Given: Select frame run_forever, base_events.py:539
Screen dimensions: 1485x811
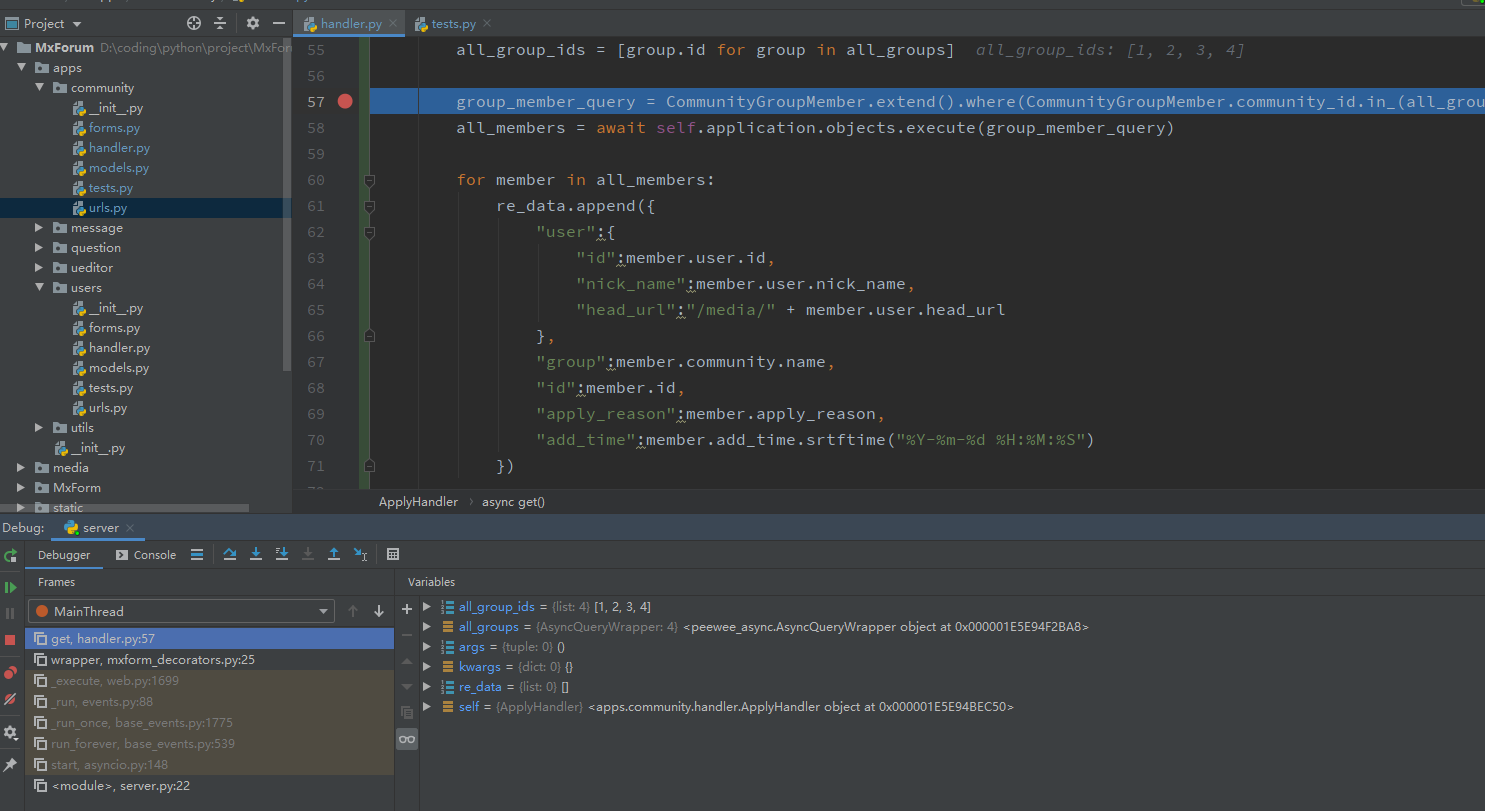Looking at the screenshot, I should tap(209, 744).
